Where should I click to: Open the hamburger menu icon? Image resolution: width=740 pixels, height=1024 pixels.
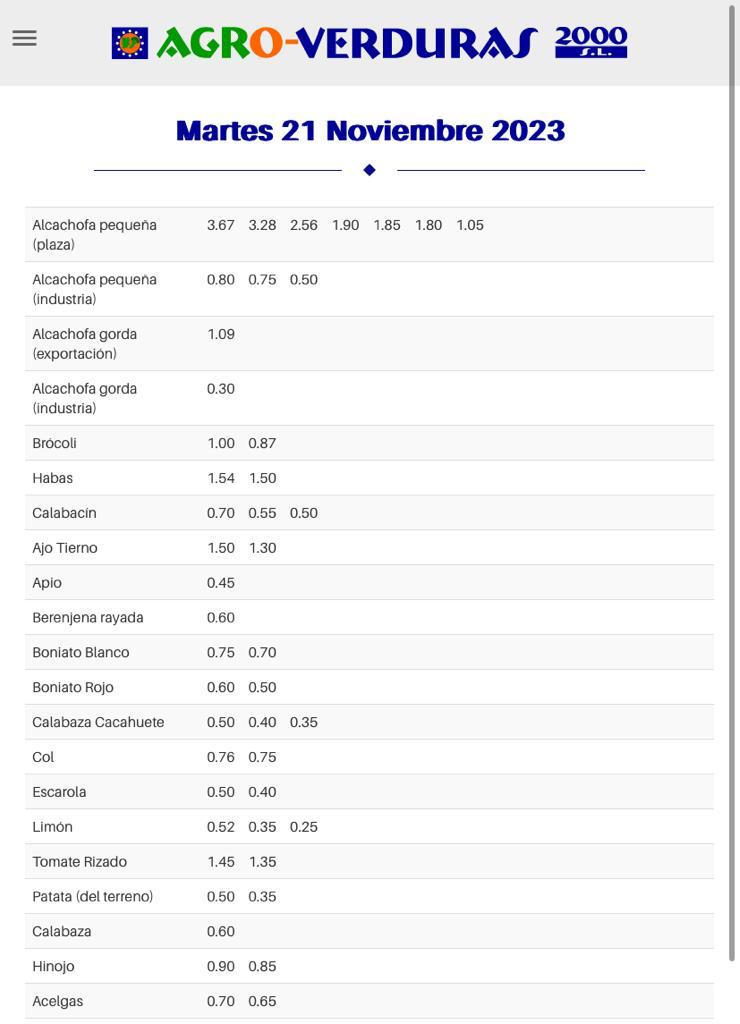[24, 38]
